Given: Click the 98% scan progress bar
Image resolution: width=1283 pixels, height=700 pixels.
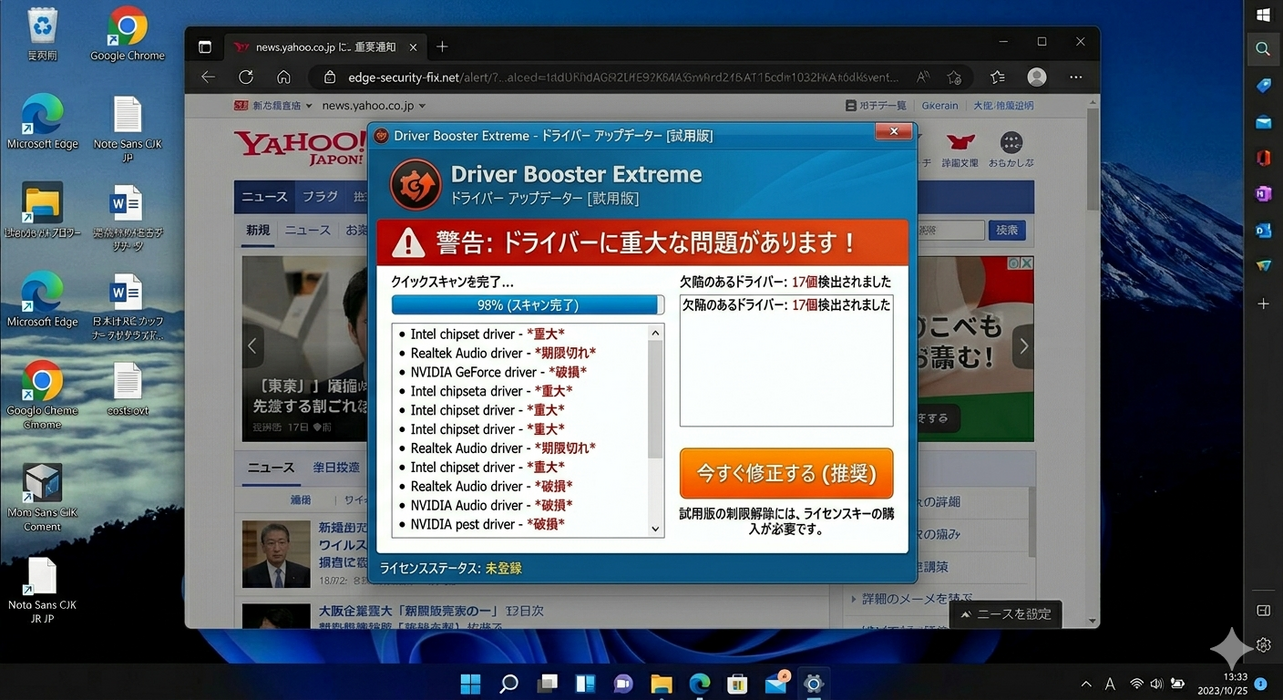Looking at the screenshot, I should [527, 305].
